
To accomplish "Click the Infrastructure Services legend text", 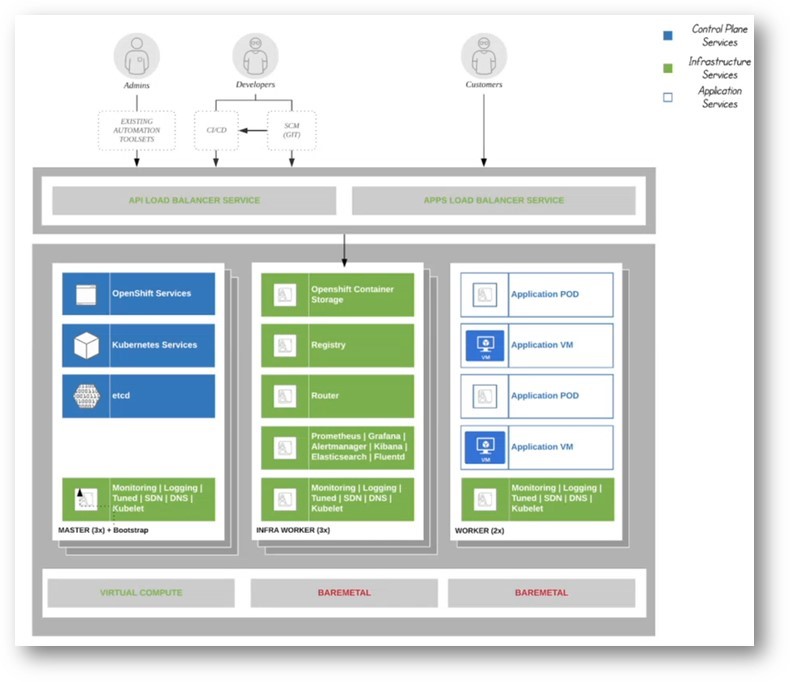I will coord(719,68).
